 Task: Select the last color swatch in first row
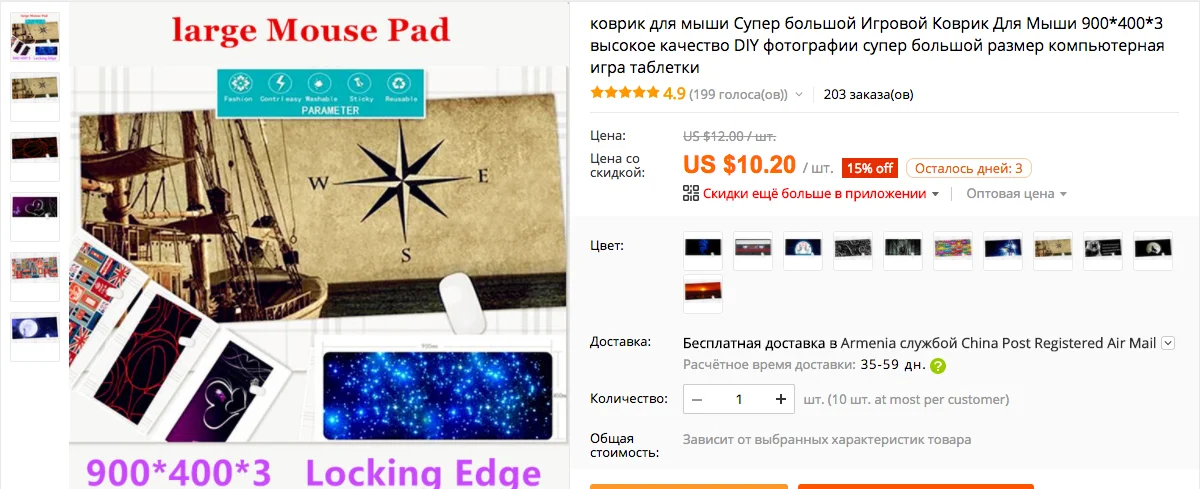coord(1153,251)
